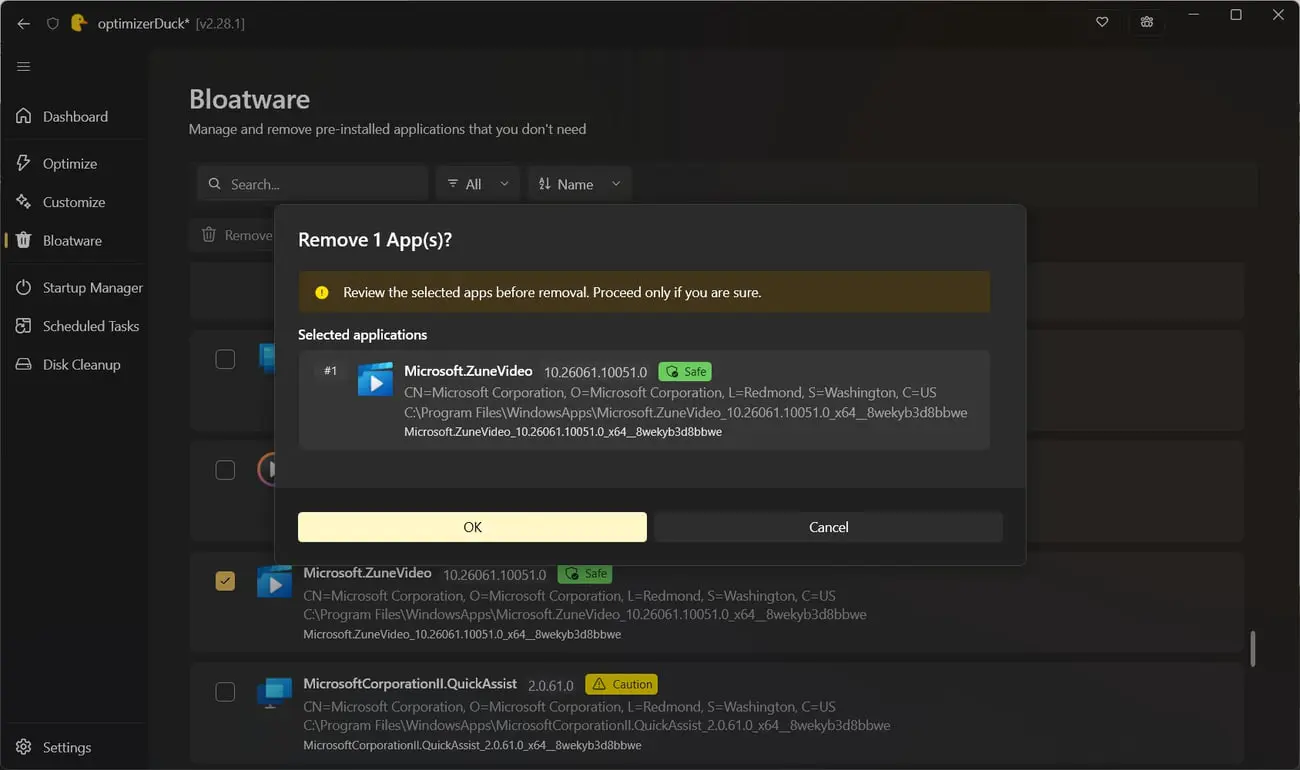Image resolution: width=1300 pixels, height=770 pixels.
Task: Click the Scheduled Tasks icon
Action: pyautogui.click(x=24, y=326)
